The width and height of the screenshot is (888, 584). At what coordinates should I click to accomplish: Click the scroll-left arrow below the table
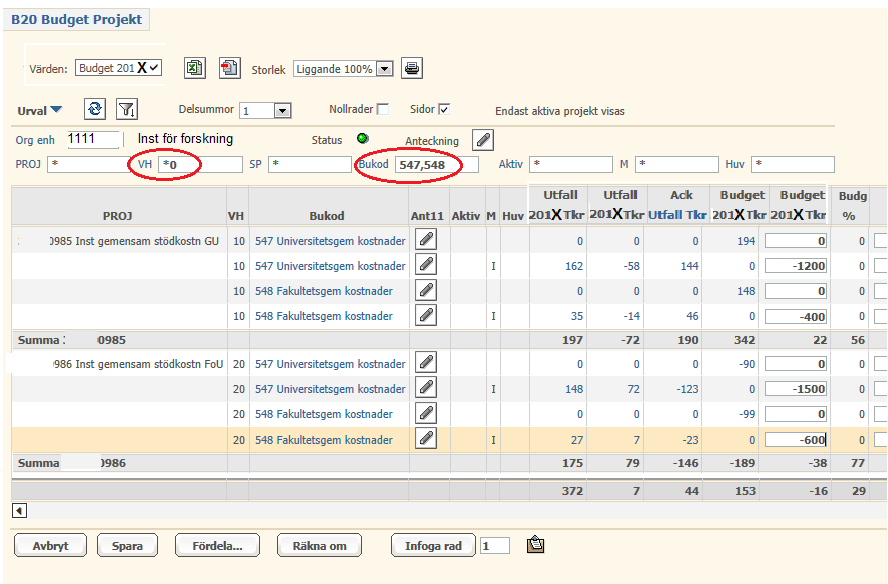[19, 511]
